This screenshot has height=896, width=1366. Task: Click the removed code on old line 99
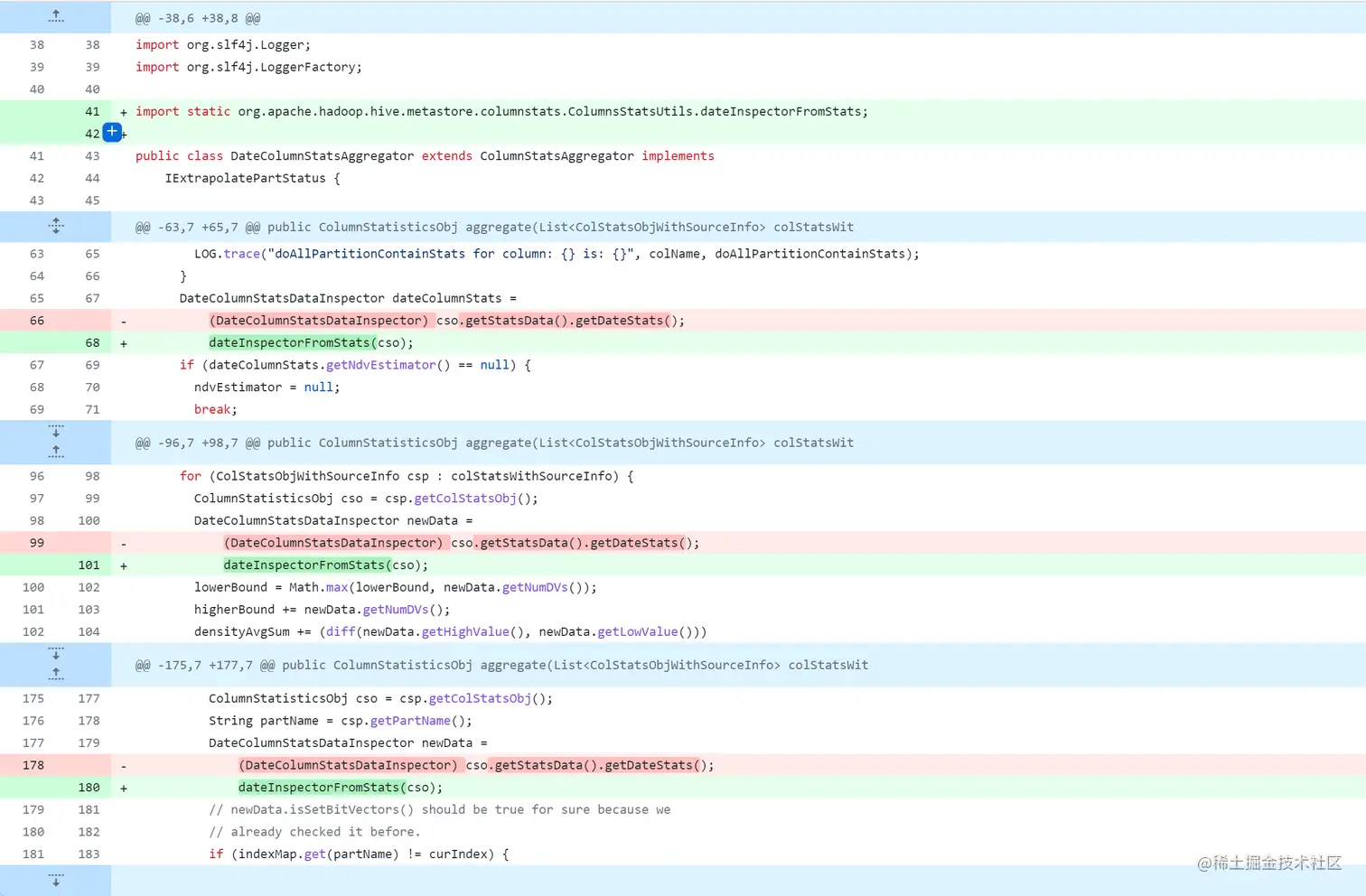pyautogui.click(x=461, y=542)
